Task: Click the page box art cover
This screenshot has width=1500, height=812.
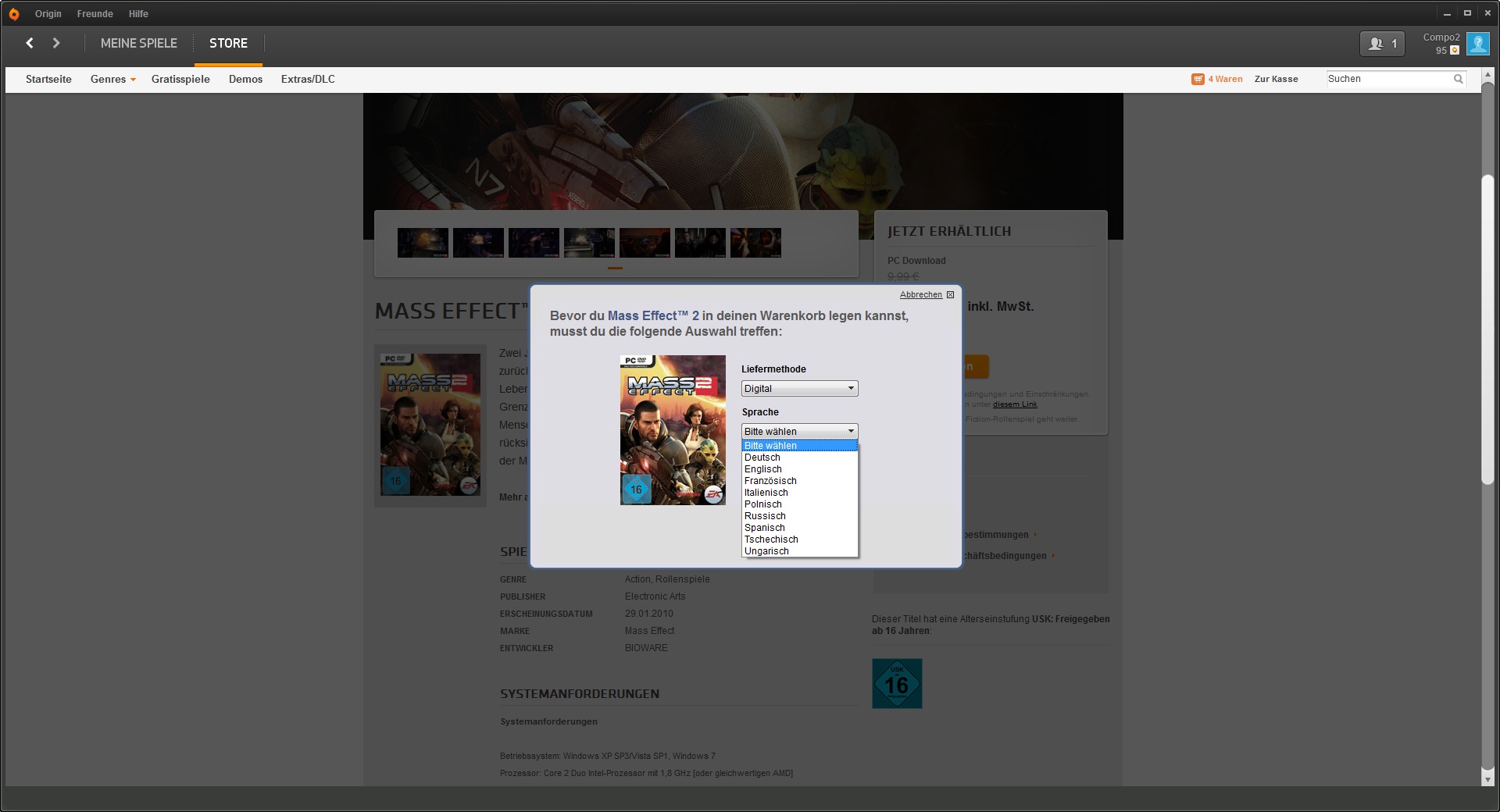Action: point(430,425)
